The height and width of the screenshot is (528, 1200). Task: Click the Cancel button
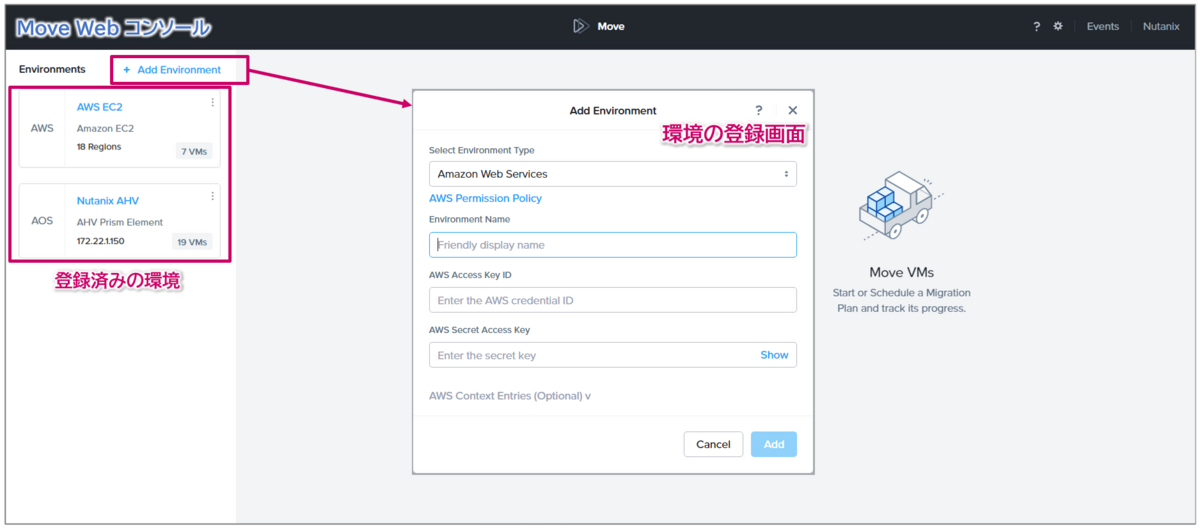tap(713, 444)
